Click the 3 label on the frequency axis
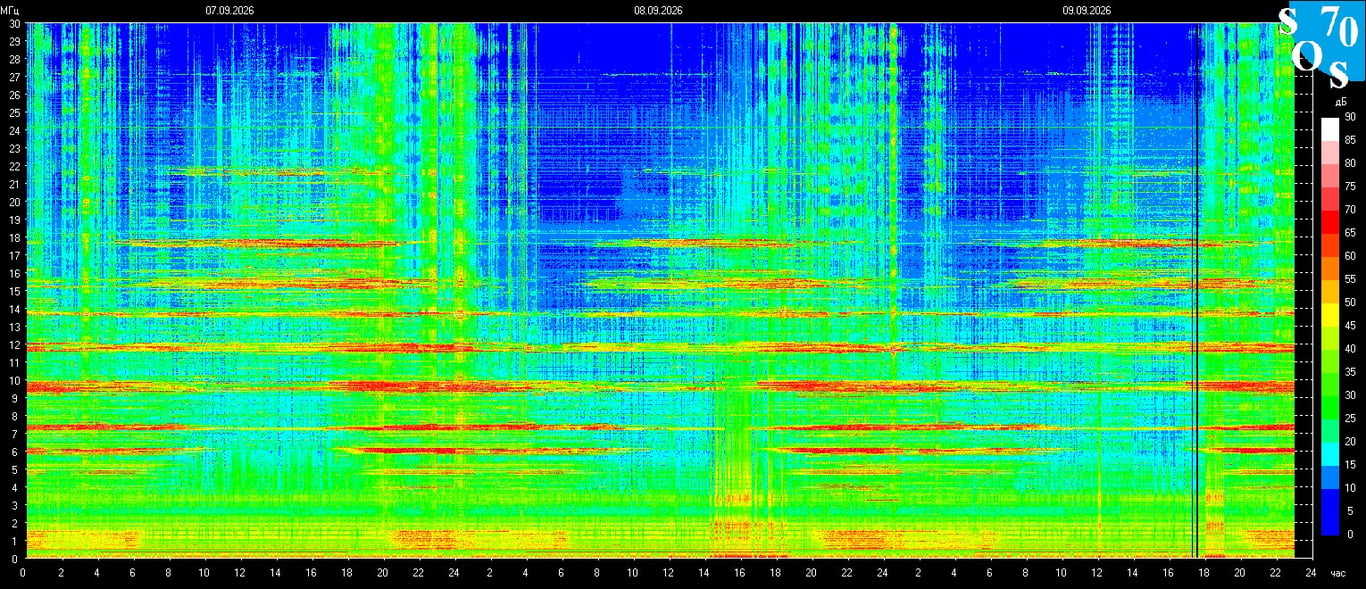 click(17, 505)
